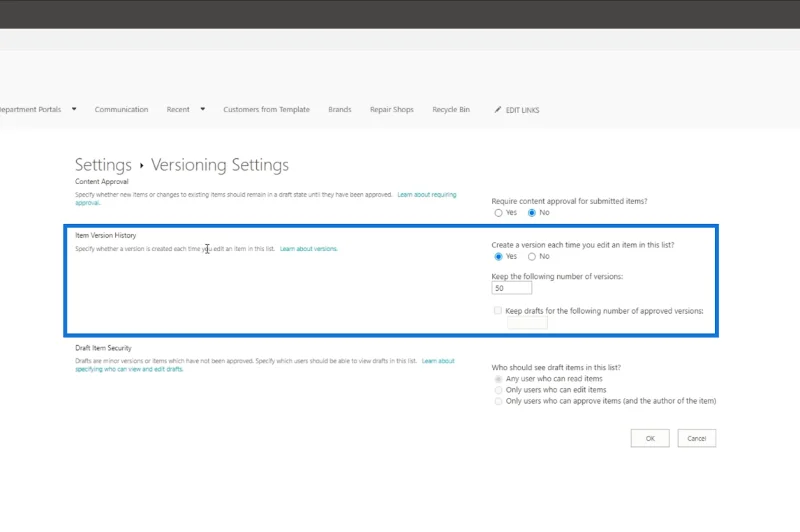Click the Draft Item Security heading
The width and height of the screenshot is (800, 532).
tap(103, 348)
